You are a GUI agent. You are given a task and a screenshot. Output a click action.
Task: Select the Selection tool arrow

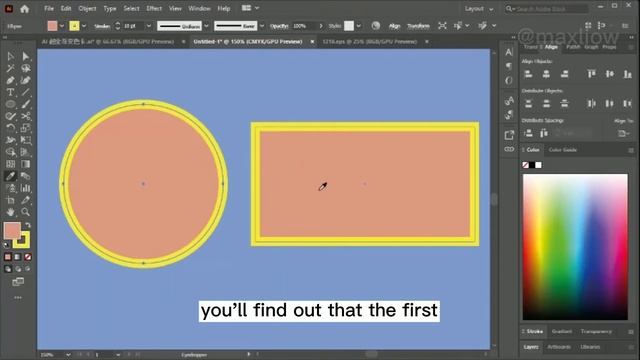coord(11,56)
